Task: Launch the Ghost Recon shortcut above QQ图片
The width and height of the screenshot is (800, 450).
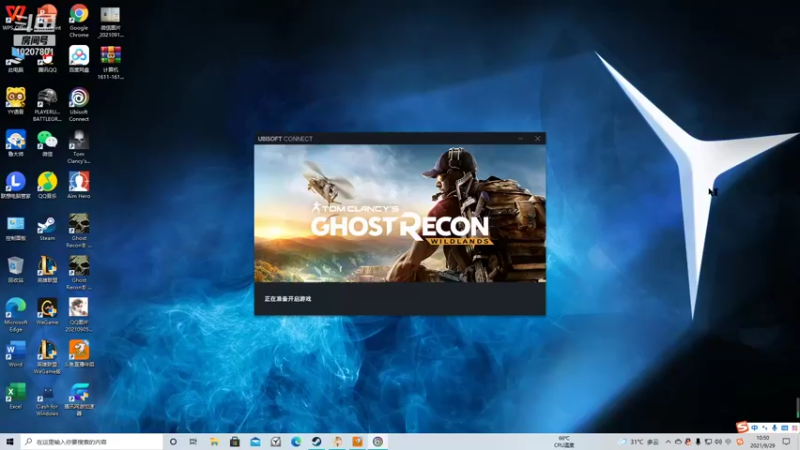Action: coord(79,273)
